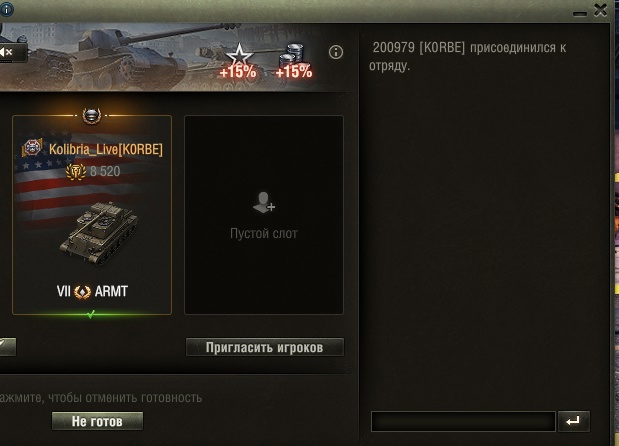Click the add-player icon in empty slot
619x446 pixels.
coord(264,203)
